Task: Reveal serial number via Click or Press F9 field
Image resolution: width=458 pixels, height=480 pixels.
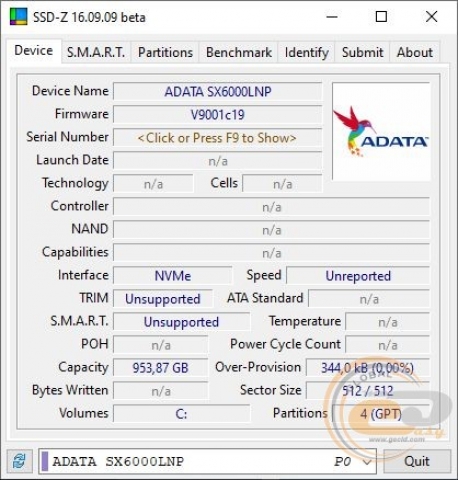Action: 217,138
